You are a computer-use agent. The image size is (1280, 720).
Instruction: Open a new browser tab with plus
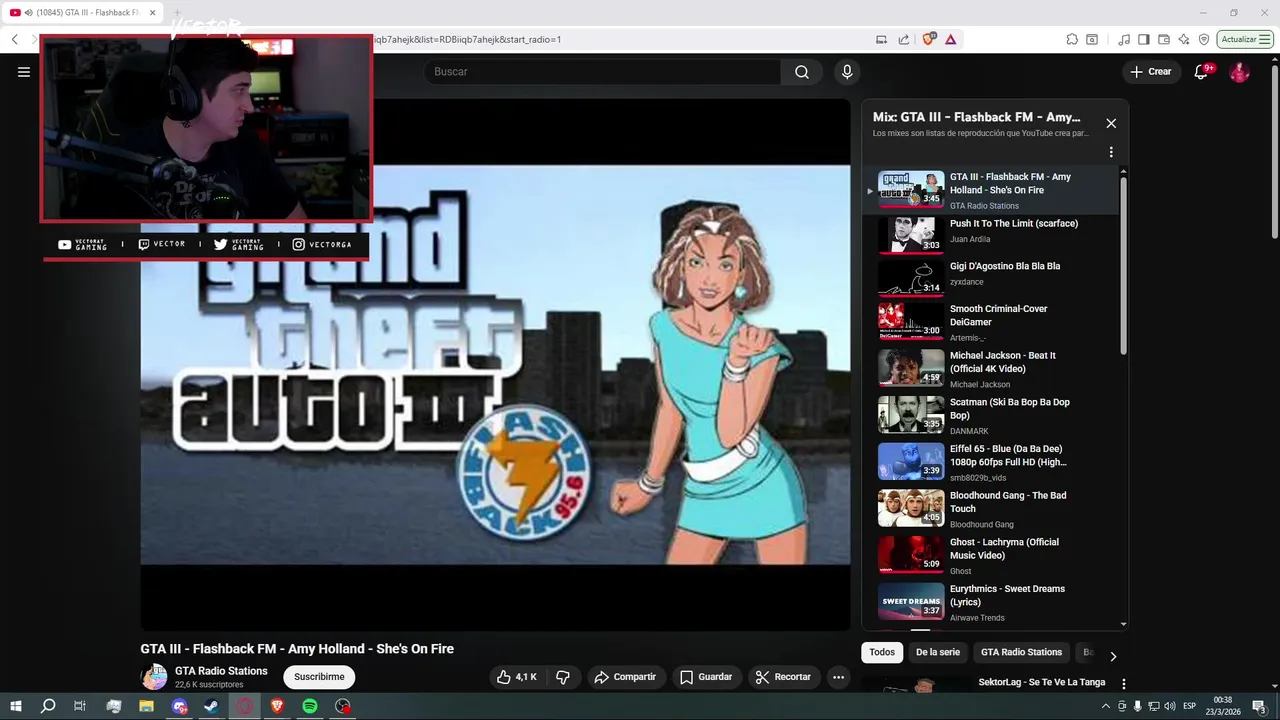click(x=178, y=13)
